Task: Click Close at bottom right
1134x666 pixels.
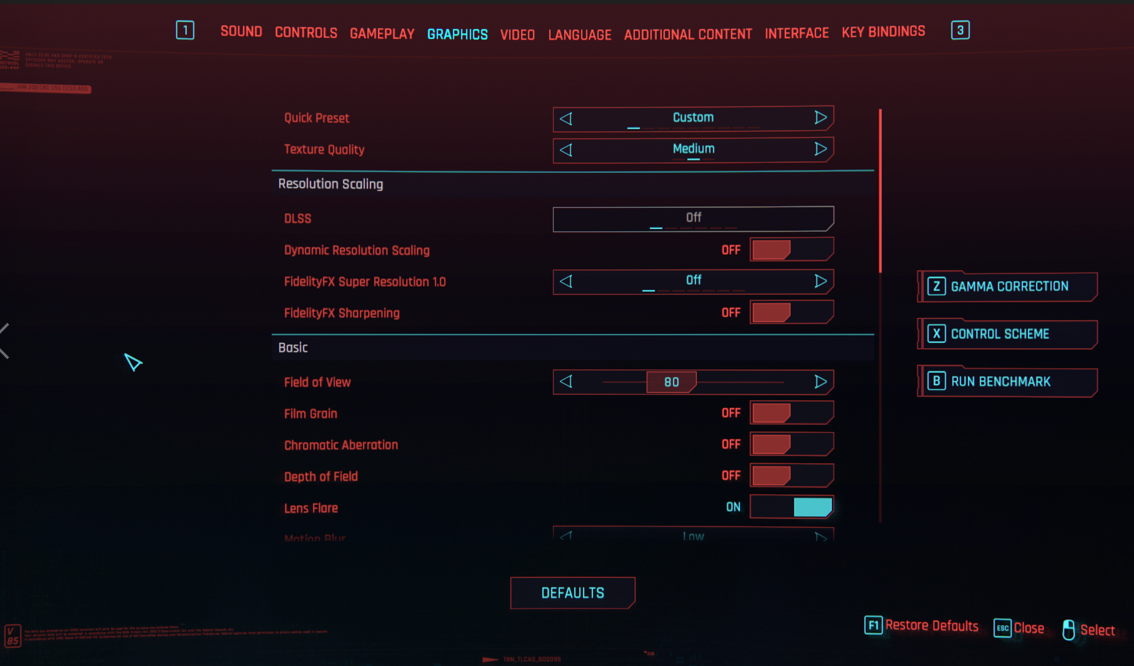Action: click(1028, 629)
